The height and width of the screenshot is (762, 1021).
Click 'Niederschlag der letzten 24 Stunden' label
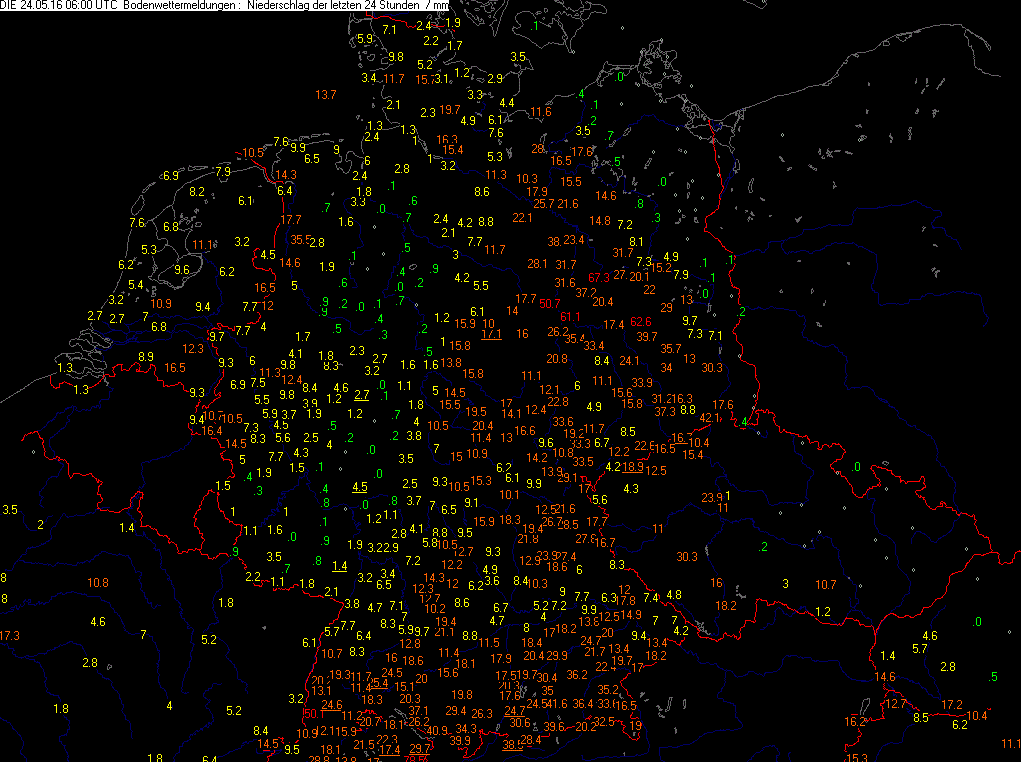pyautogui.click(x=332, y=6)
